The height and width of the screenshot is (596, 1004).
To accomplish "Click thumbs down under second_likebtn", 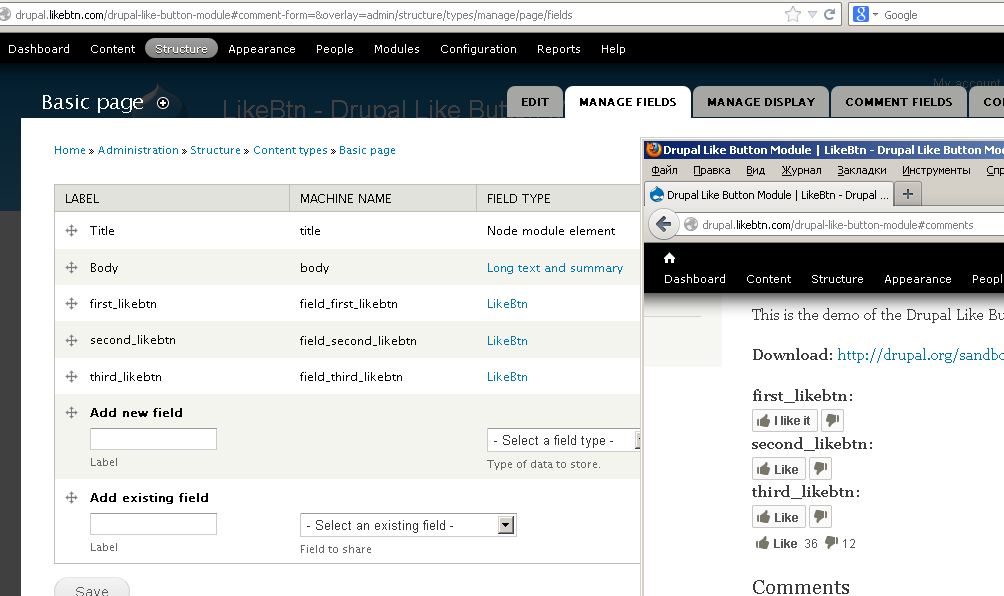I will pyautogui.click(x=820, y=469).
